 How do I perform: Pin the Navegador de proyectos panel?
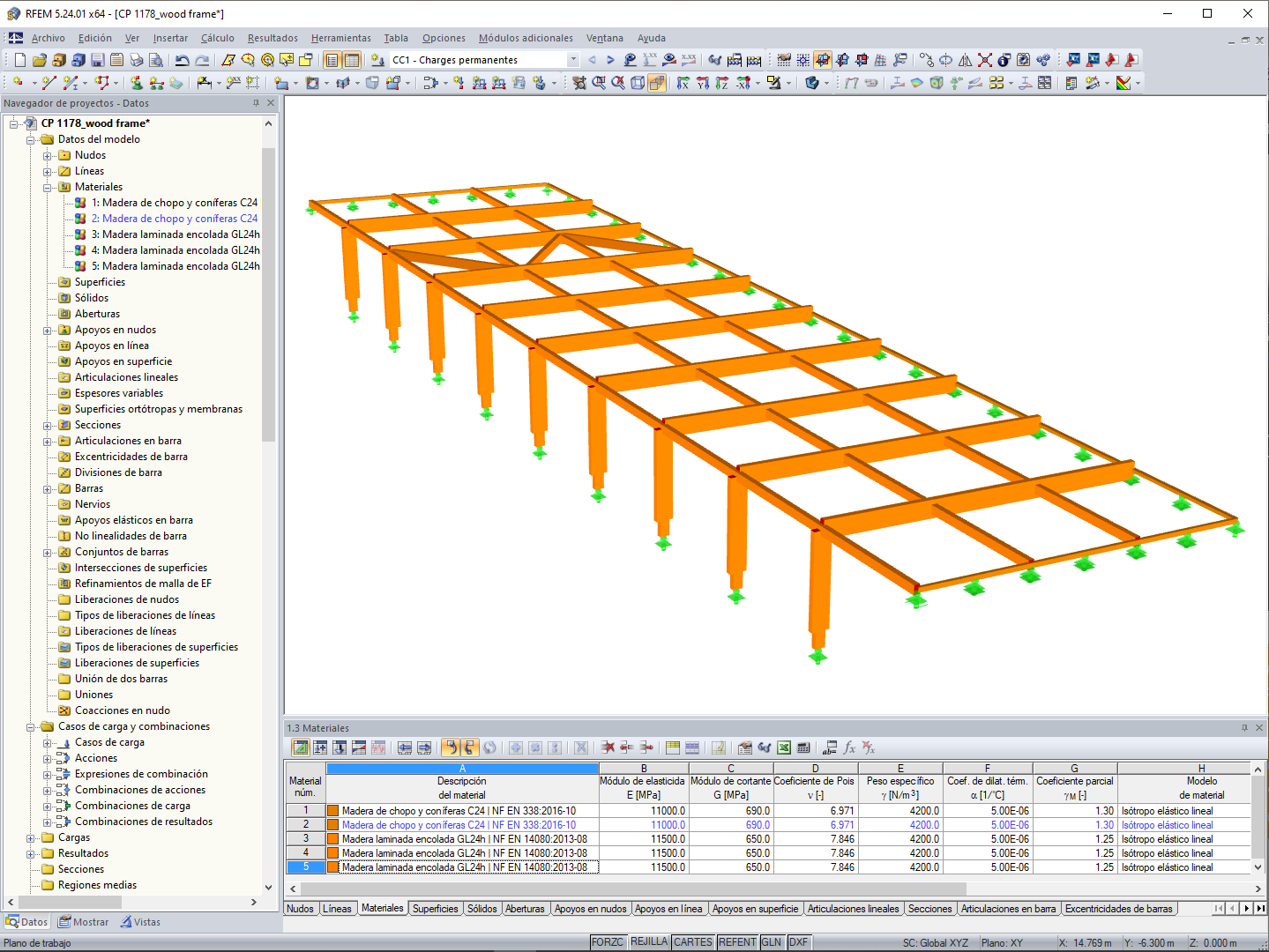coord(256,102)
